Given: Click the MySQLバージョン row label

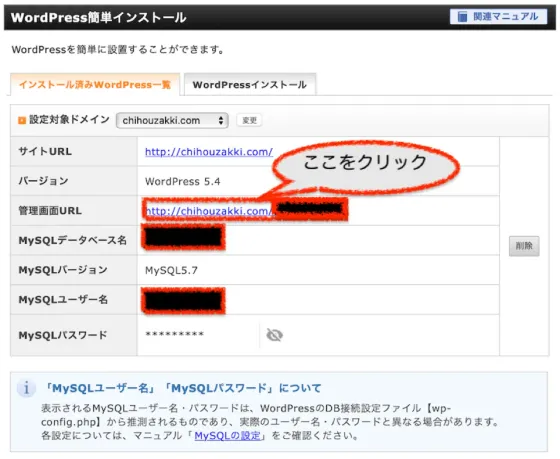Looking at the screenshot, I should 63,270.
